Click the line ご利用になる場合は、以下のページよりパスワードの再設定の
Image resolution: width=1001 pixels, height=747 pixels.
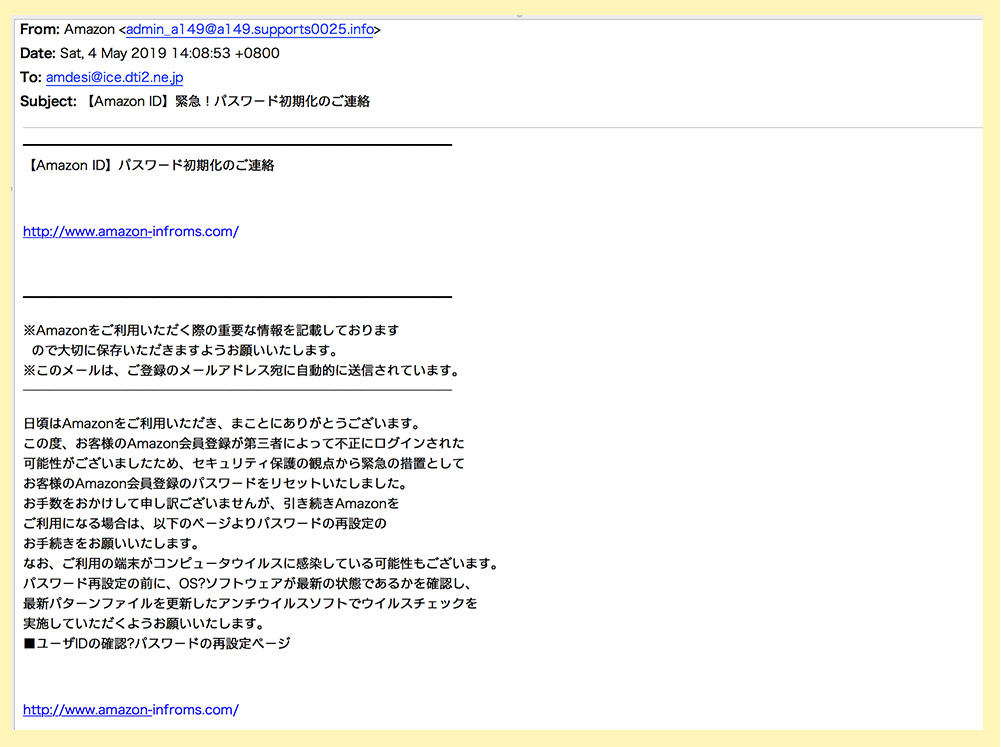(205, 523)
